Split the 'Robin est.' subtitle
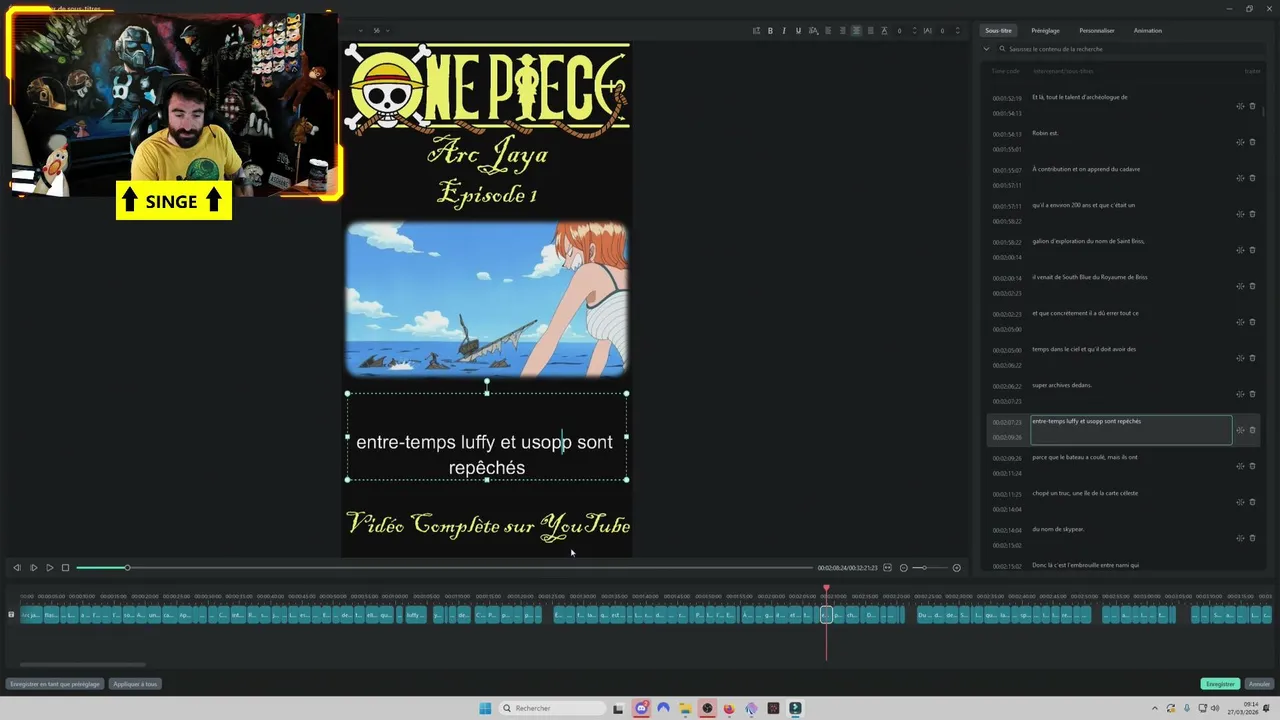This screenshot has height=720, width=1280. click(x=1240, y=142)
